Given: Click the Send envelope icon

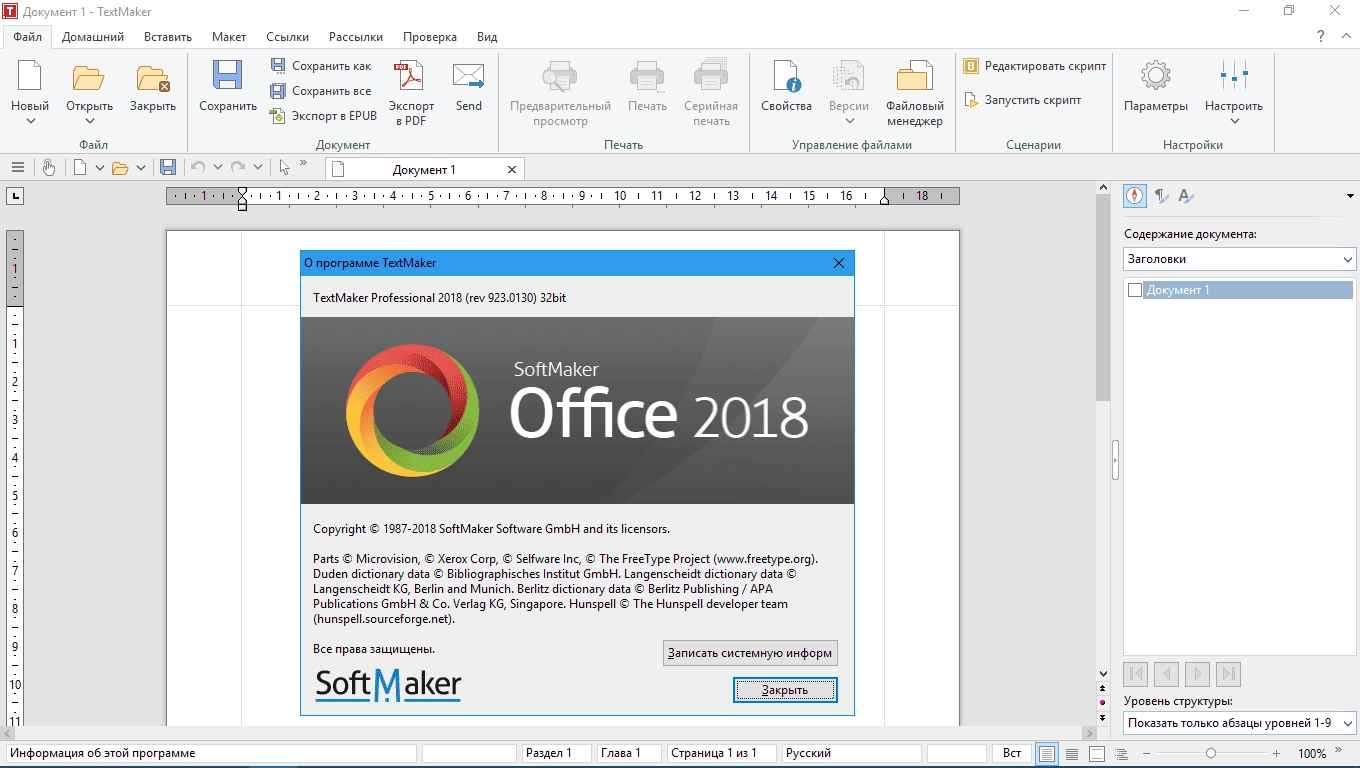Looking at the screenshot, I should tap(468, 77).
